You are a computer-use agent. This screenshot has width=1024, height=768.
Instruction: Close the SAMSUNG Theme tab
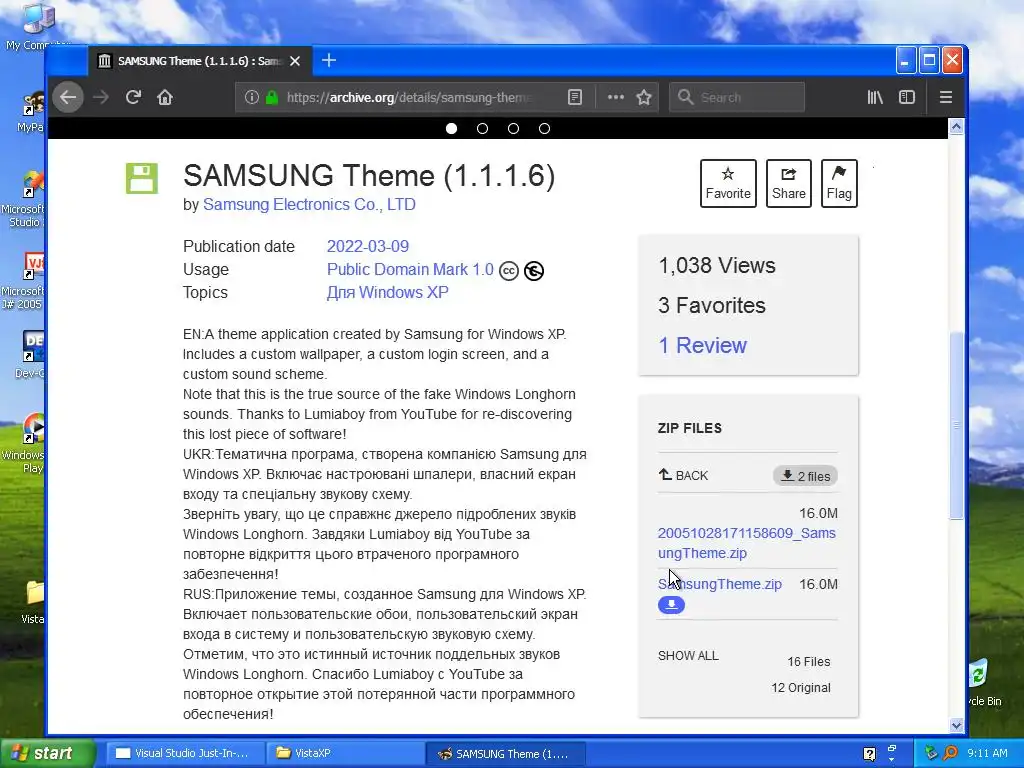[295, 61]
